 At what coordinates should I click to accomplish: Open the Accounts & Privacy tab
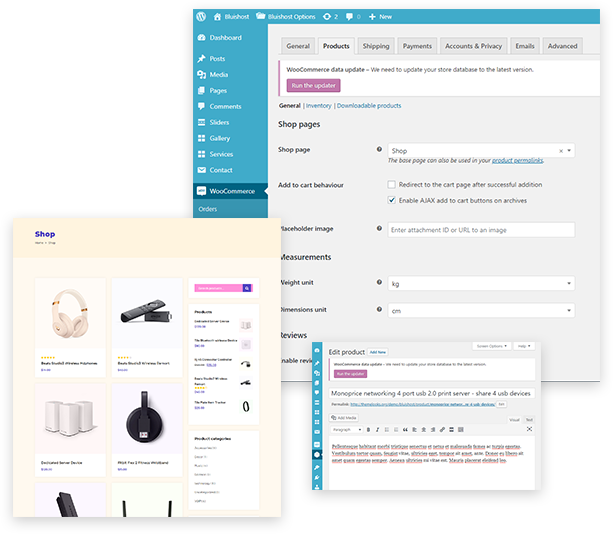pos(473,46)
